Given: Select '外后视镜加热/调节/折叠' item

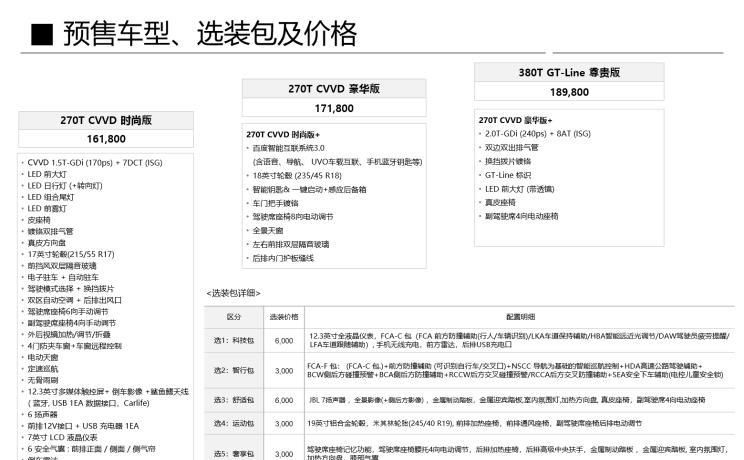Looking at the screenshot, I should point(69,334).
